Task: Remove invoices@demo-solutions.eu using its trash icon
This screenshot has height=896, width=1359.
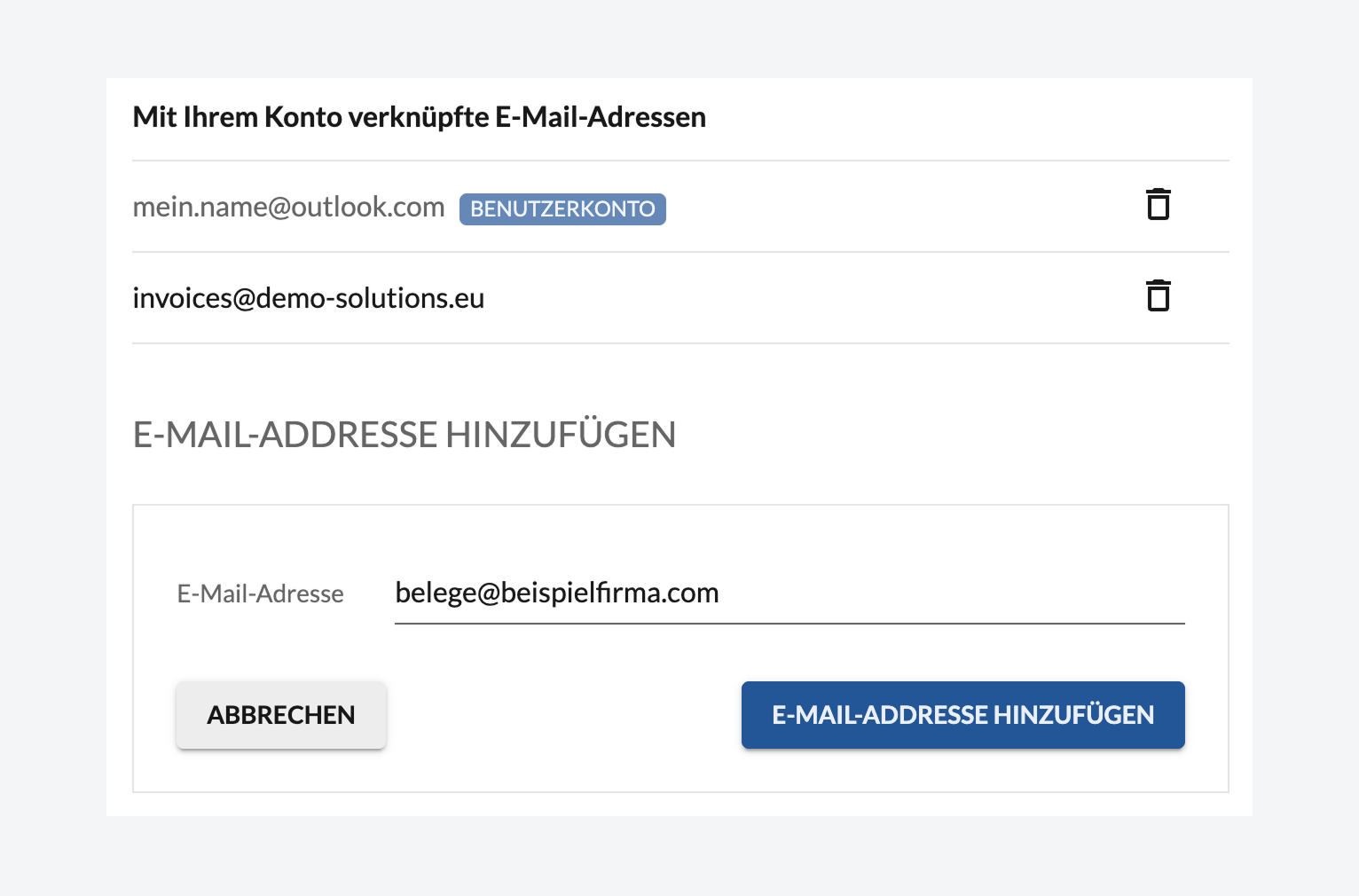Action: [1158, 296]
